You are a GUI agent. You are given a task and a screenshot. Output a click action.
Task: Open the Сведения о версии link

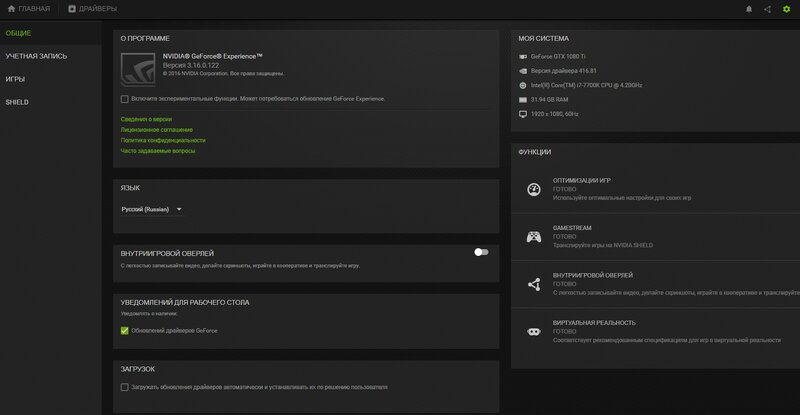click(x=146, y=119)
